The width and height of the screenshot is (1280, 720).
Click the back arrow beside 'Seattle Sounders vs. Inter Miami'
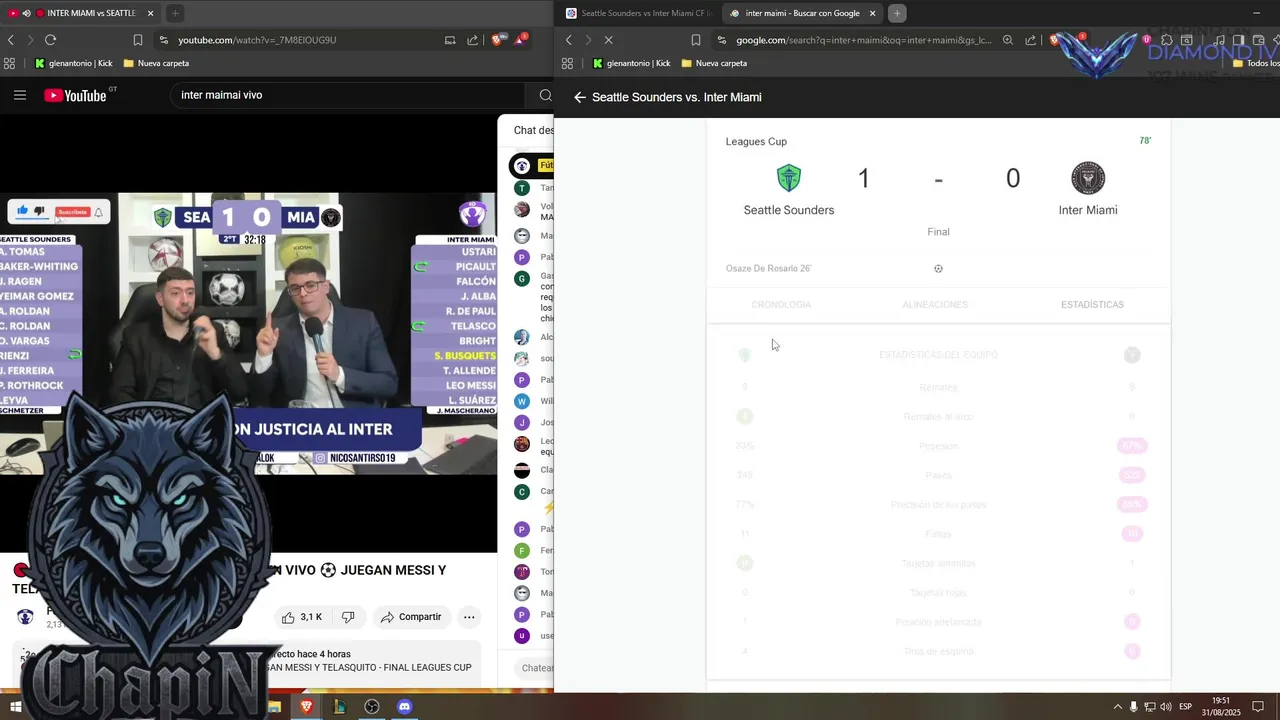click(579, 97)
